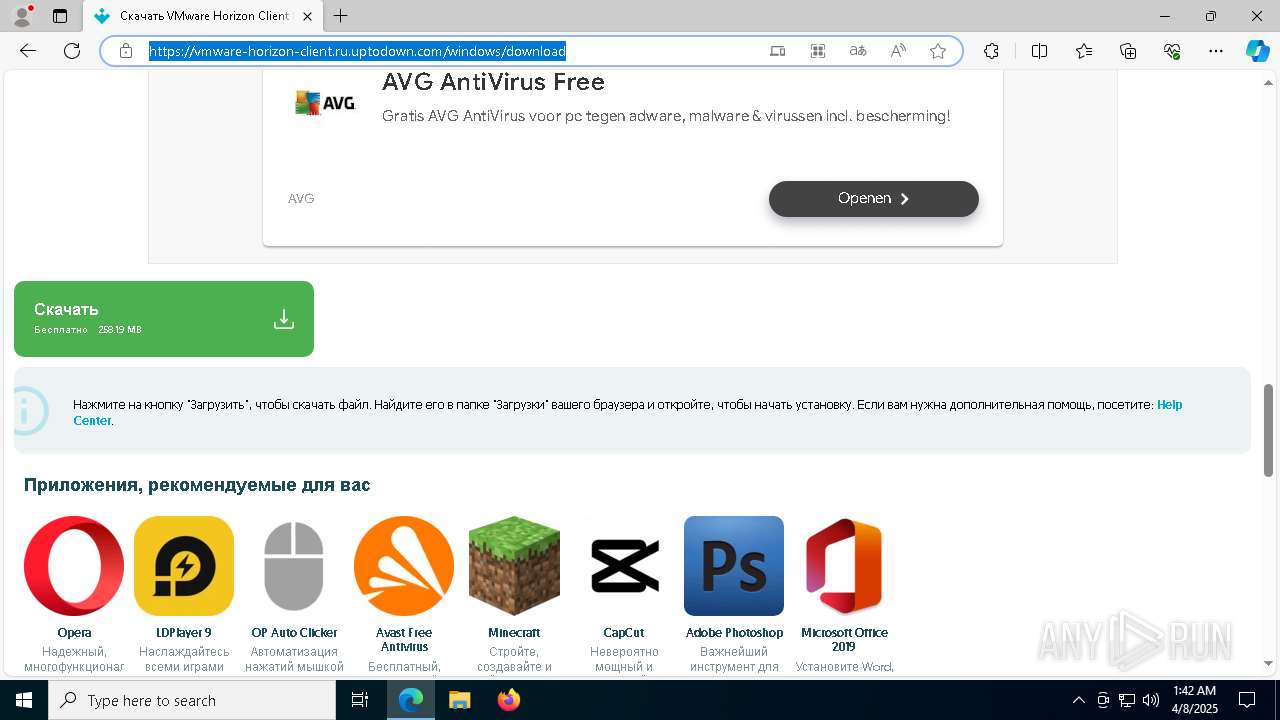Open the OP Auto Clicker mouse icon
Image resolution: width=1280 pixels, height=720 pixels.
(x=294, y=566)
